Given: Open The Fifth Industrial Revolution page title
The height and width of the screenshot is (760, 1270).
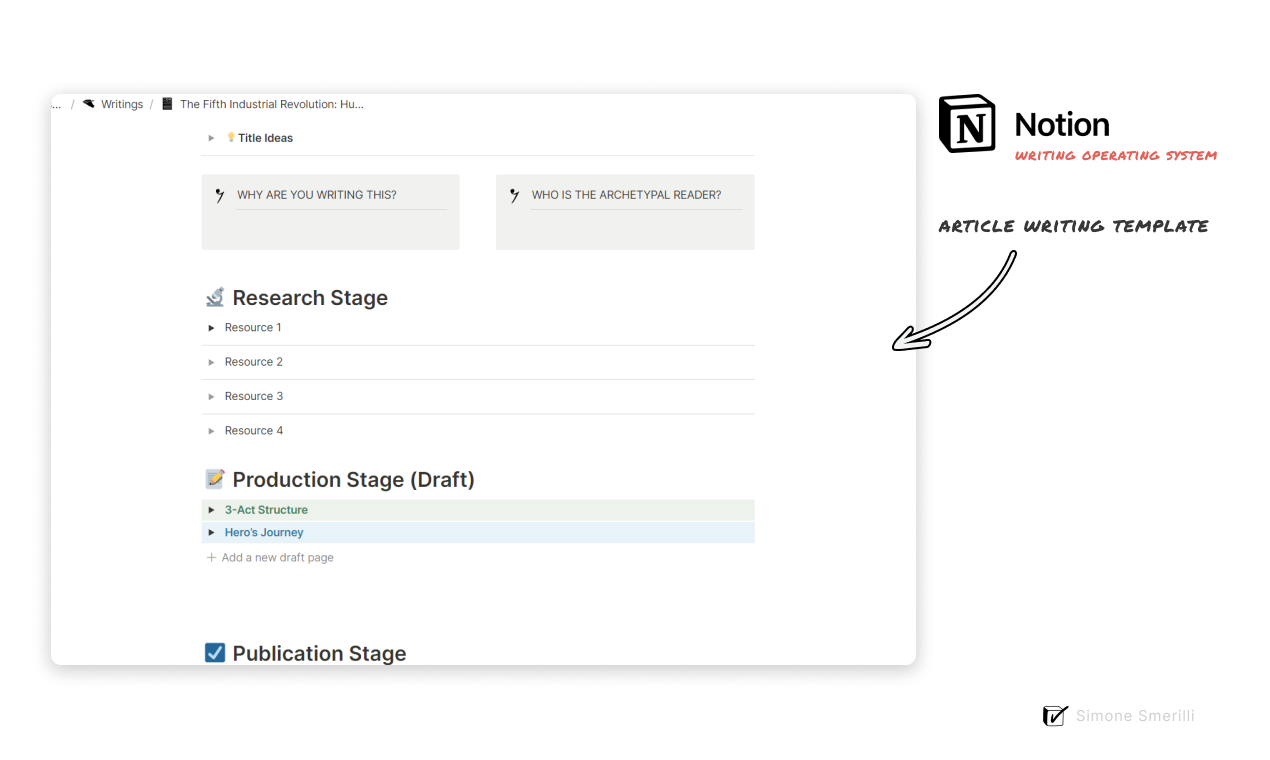Looking at the screenshot, I should [x=272, y=104].
